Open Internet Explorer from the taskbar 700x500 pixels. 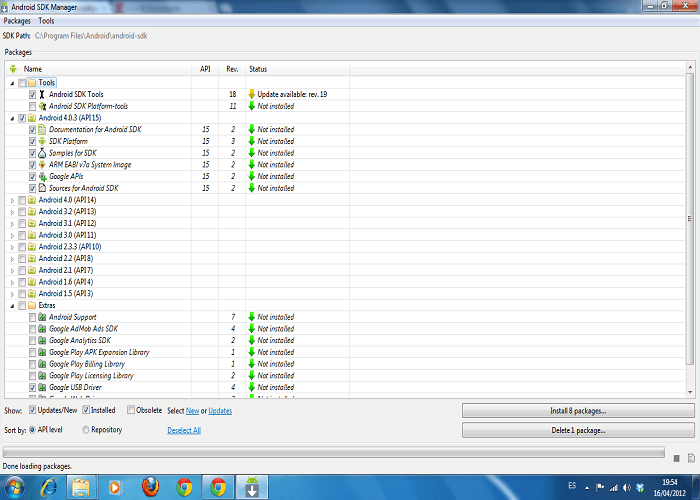click(48, 487)
